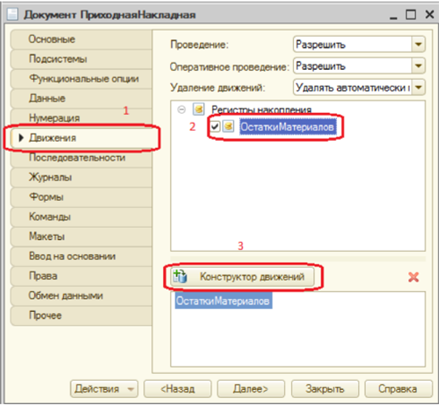Maximize the document window
The width and height of the screenshot is (439, 405).
point(411,14)
